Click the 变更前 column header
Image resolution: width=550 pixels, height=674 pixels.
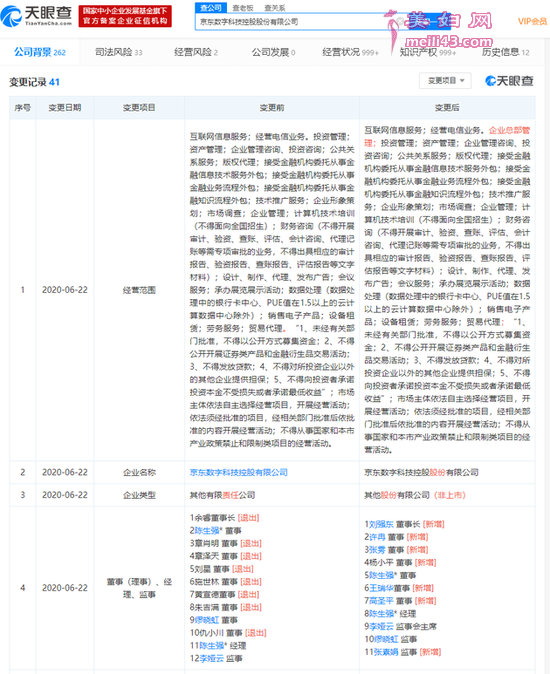point(272,108)
